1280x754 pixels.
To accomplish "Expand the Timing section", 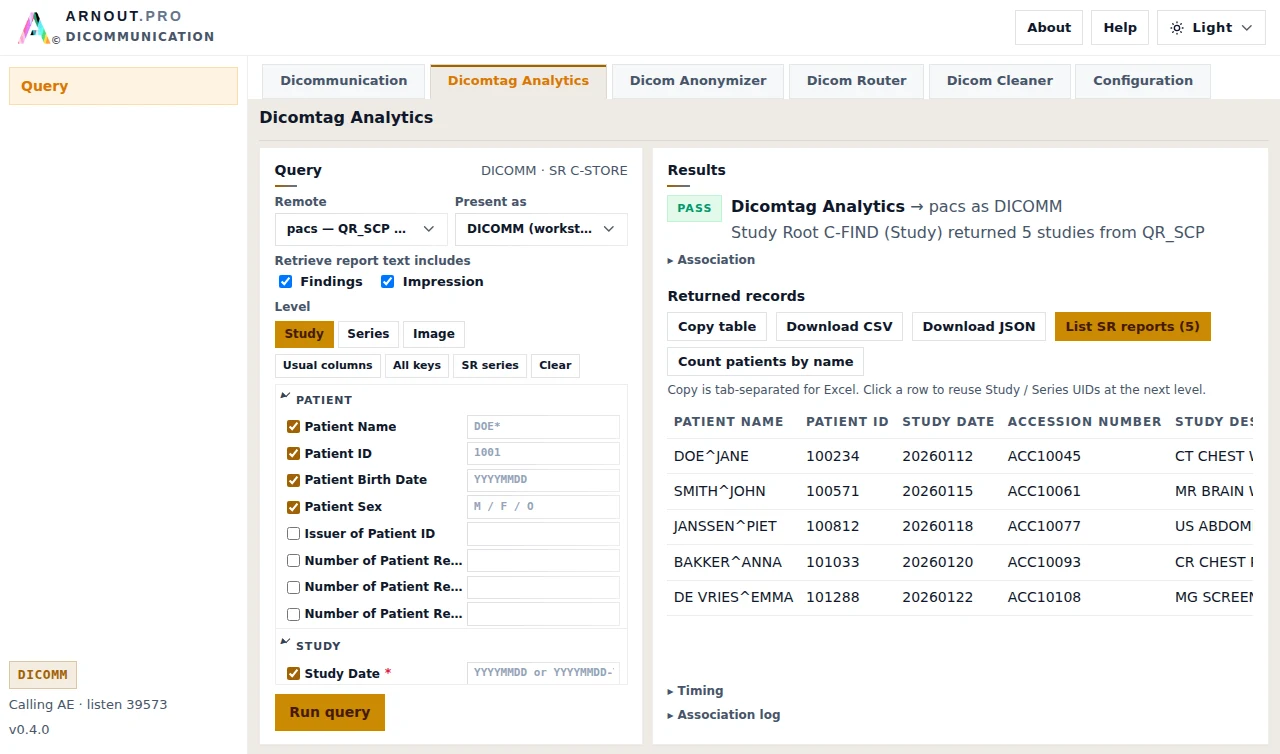I will (696, 691).
